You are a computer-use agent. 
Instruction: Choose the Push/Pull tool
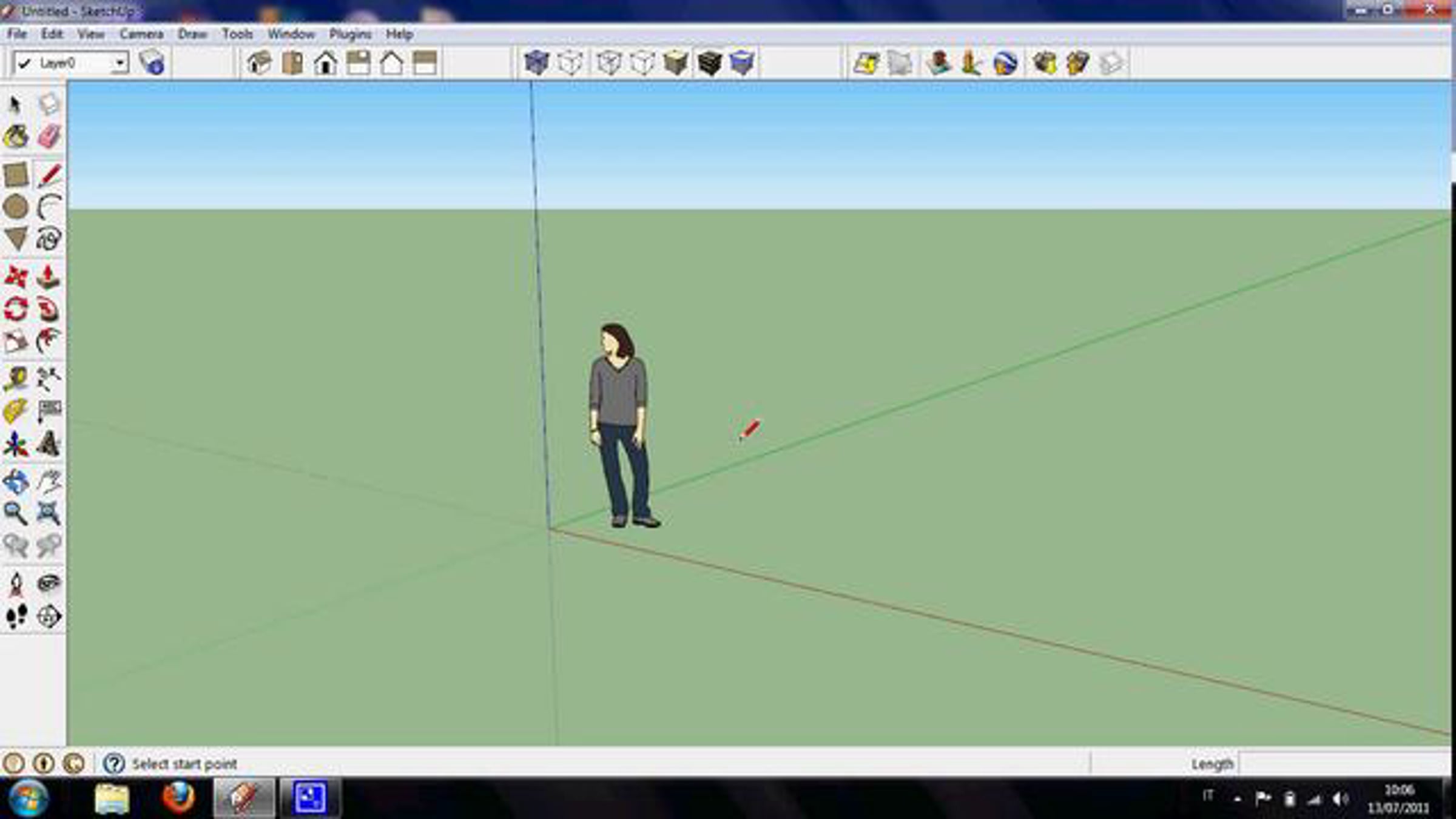coord(49,278)
